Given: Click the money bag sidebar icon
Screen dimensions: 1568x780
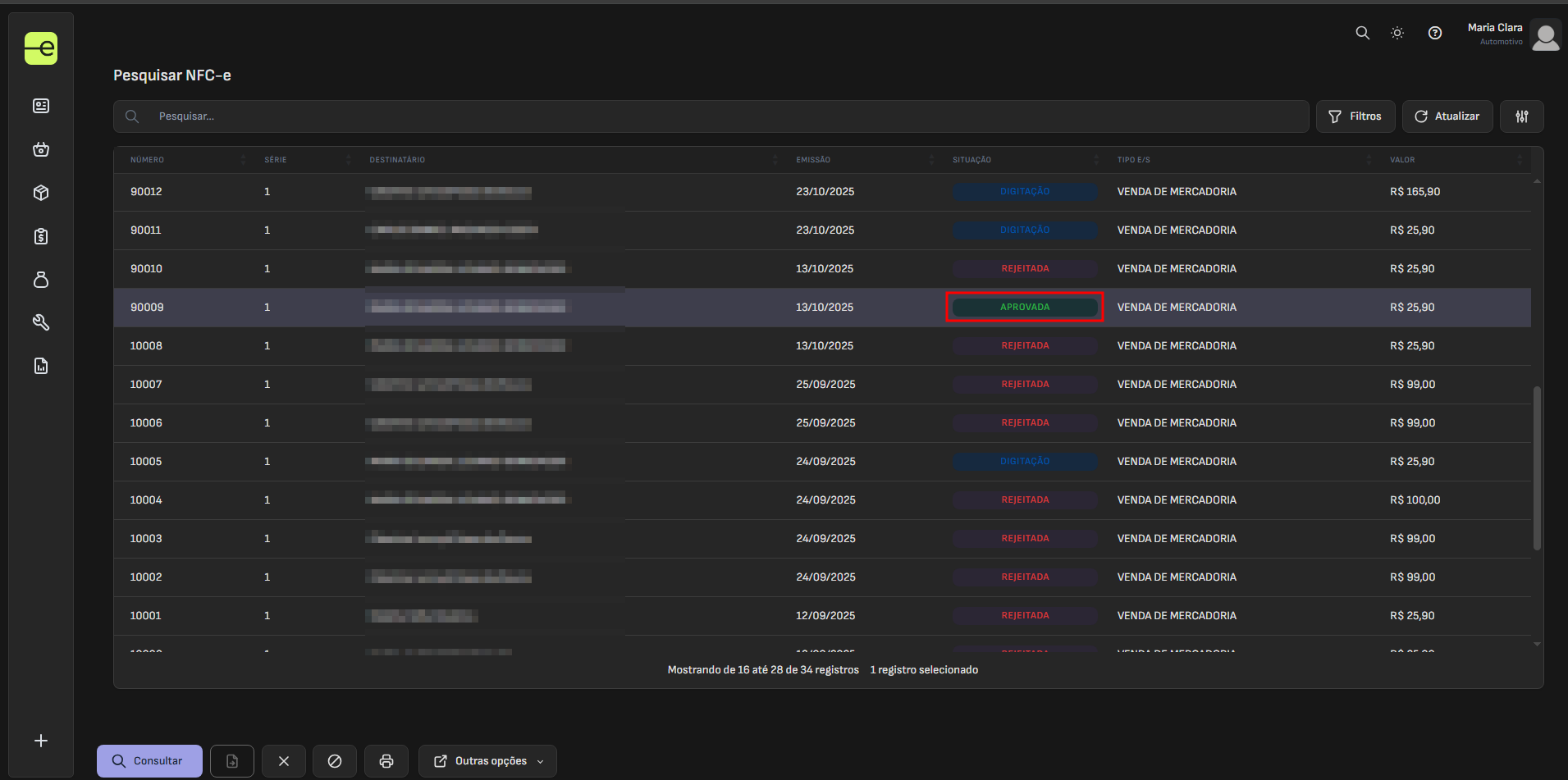Looking at the screenshot, I should [41, 280].
